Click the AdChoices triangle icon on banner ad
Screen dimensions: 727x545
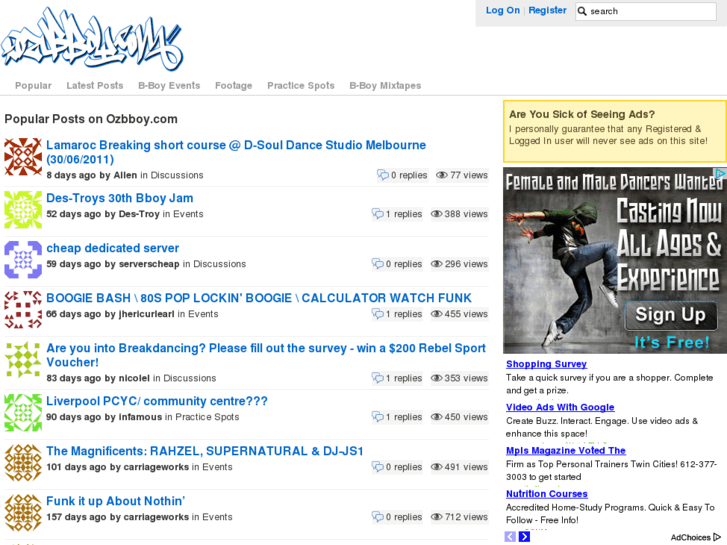[x=720, y=173]
